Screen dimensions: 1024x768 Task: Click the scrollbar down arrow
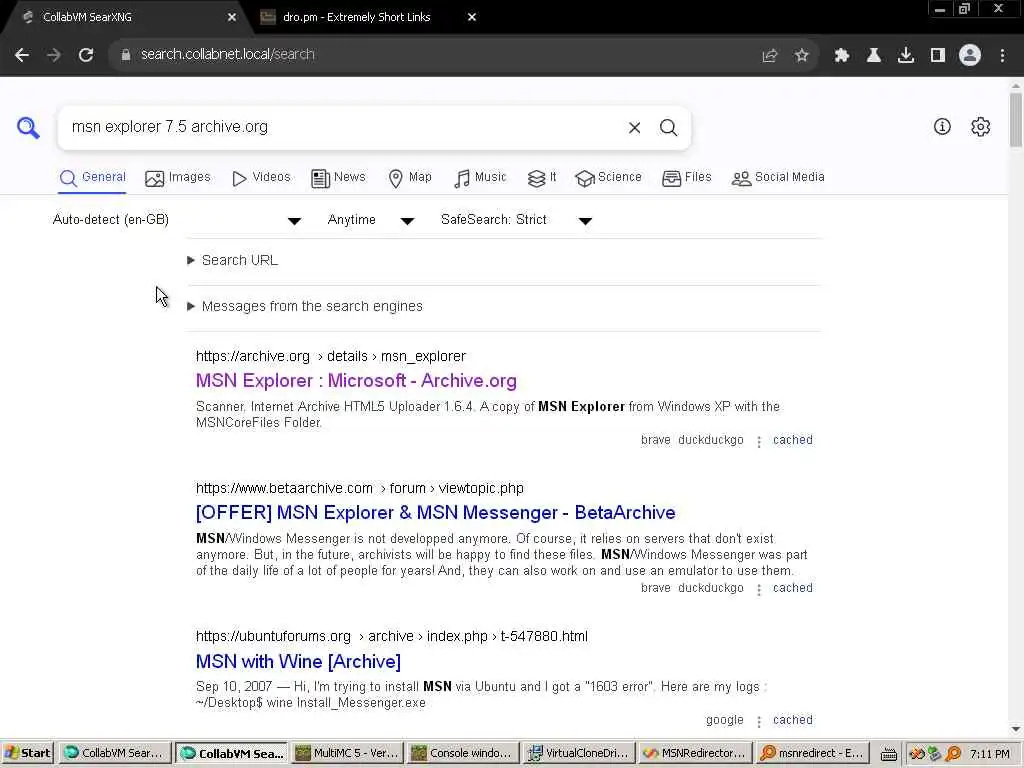1016,729
